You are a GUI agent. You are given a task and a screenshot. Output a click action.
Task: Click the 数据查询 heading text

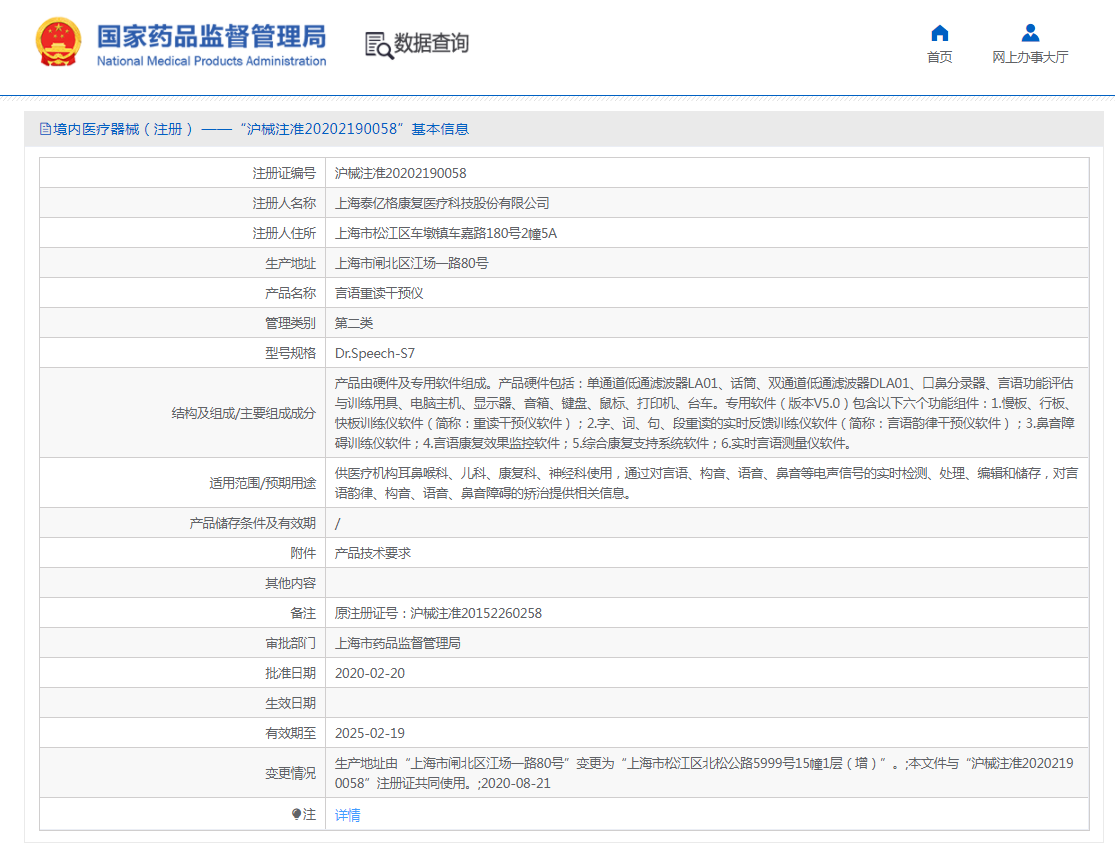[431, 43]
